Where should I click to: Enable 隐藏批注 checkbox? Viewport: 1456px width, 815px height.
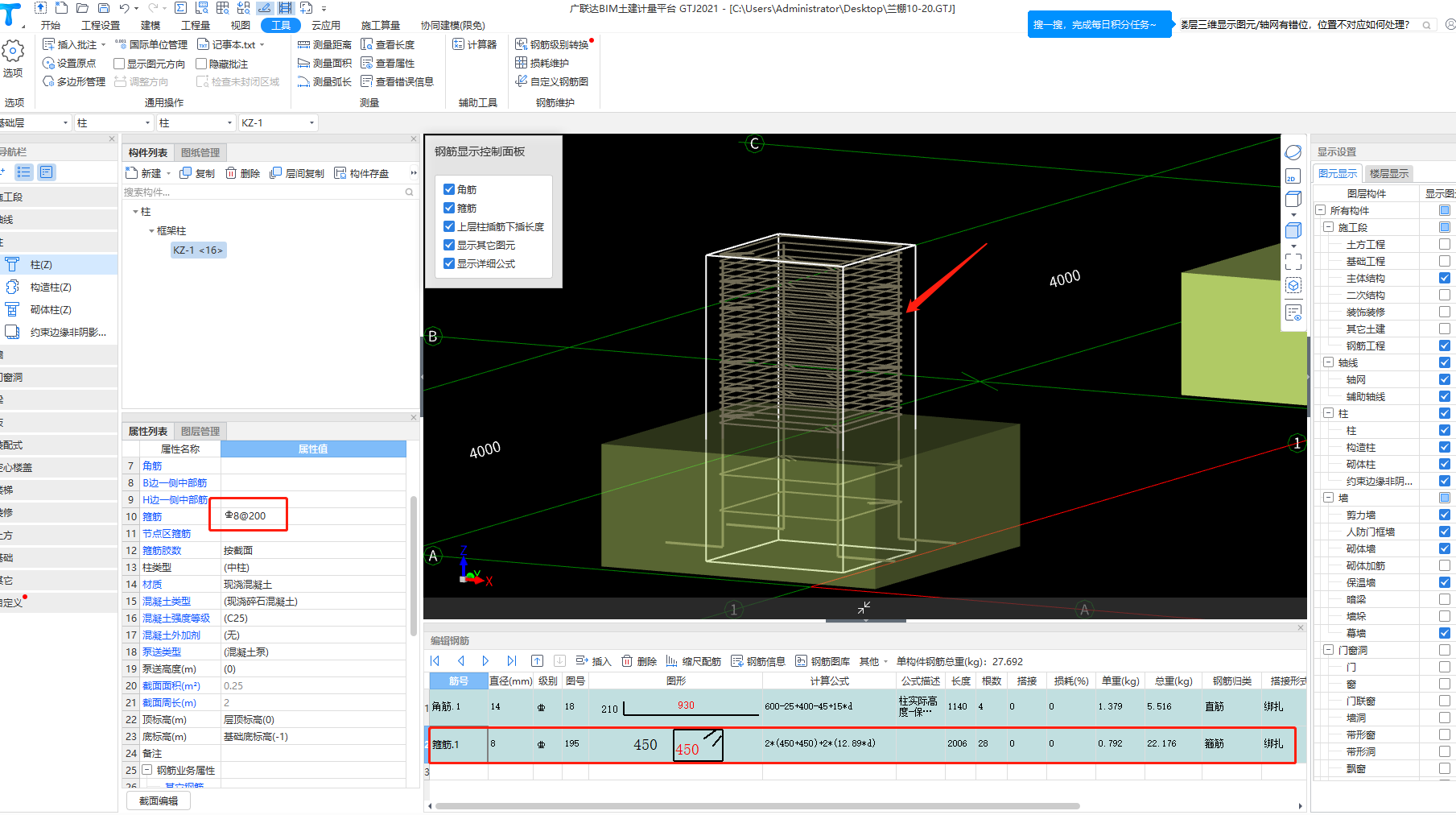(x=201, y=64)
